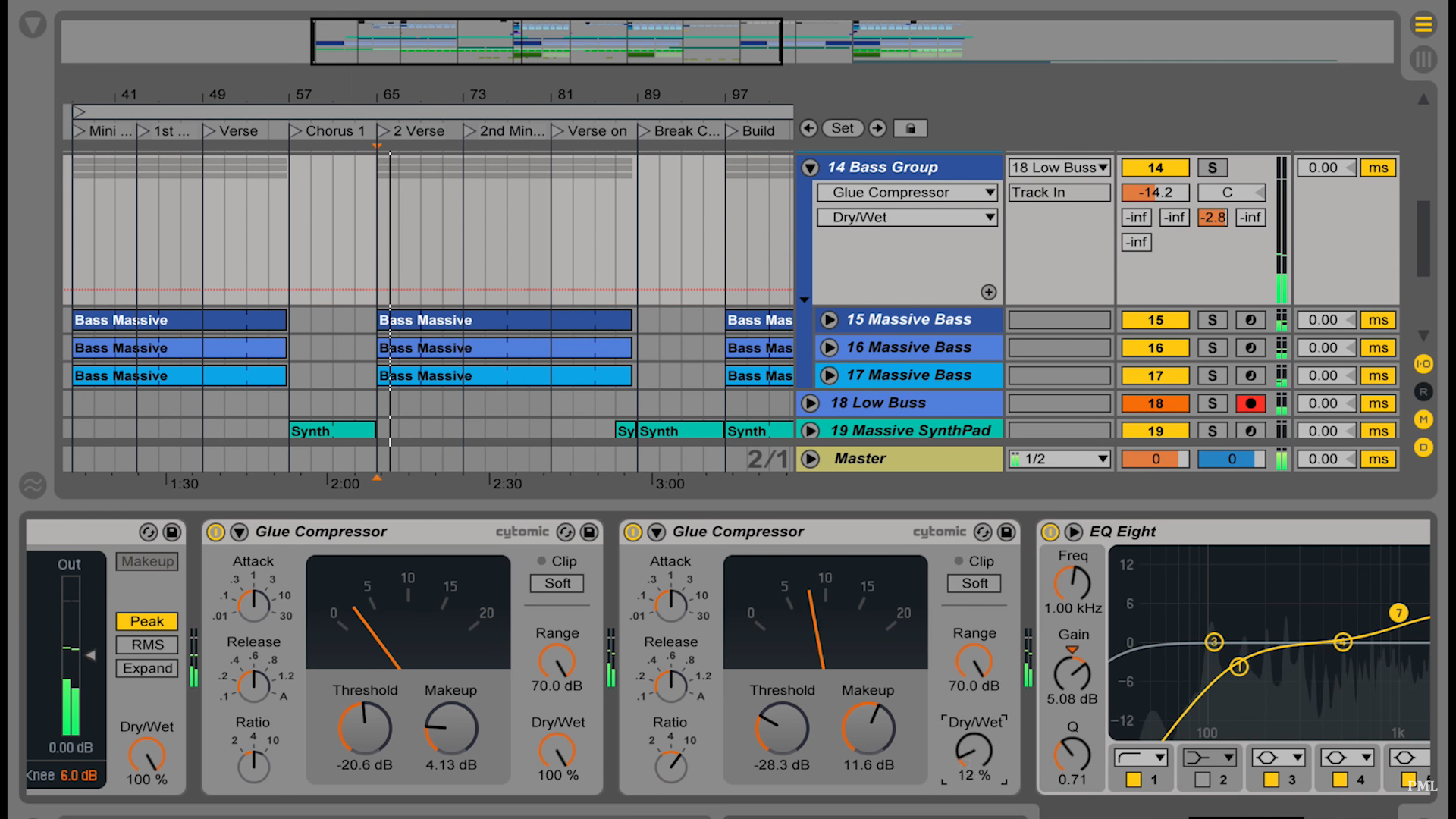
Task: Click the first Glue Compressor Threshold knob
Action: coord(364,728)
